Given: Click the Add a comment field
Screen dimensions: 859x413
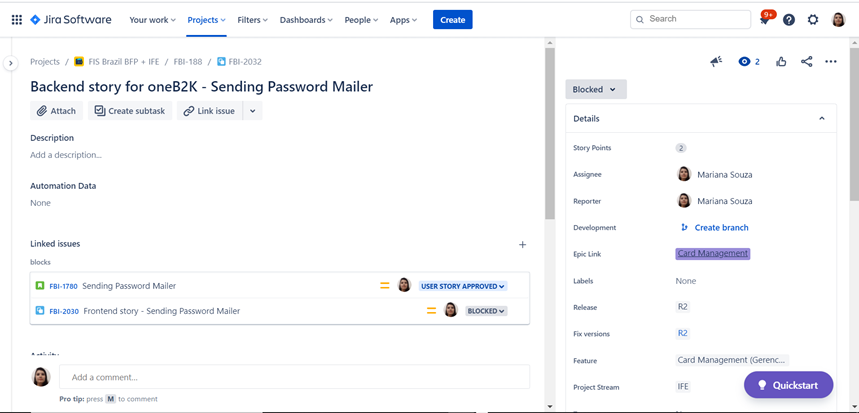Looking at the screenshot, I should (294, 377).
